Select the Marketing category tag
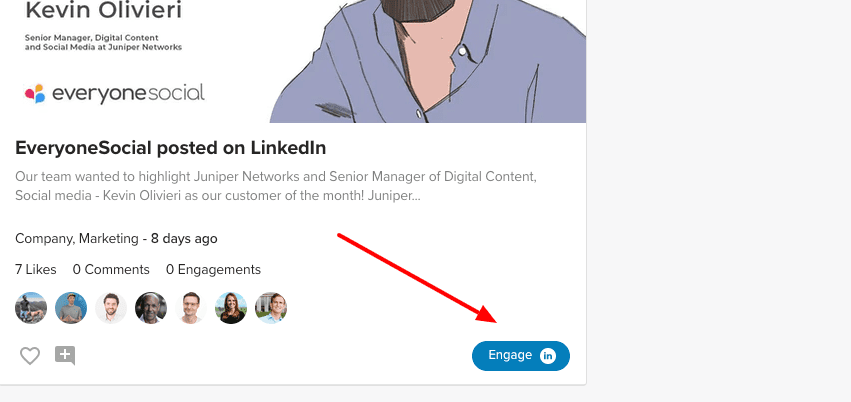The image size is (851, 402). 108,239
